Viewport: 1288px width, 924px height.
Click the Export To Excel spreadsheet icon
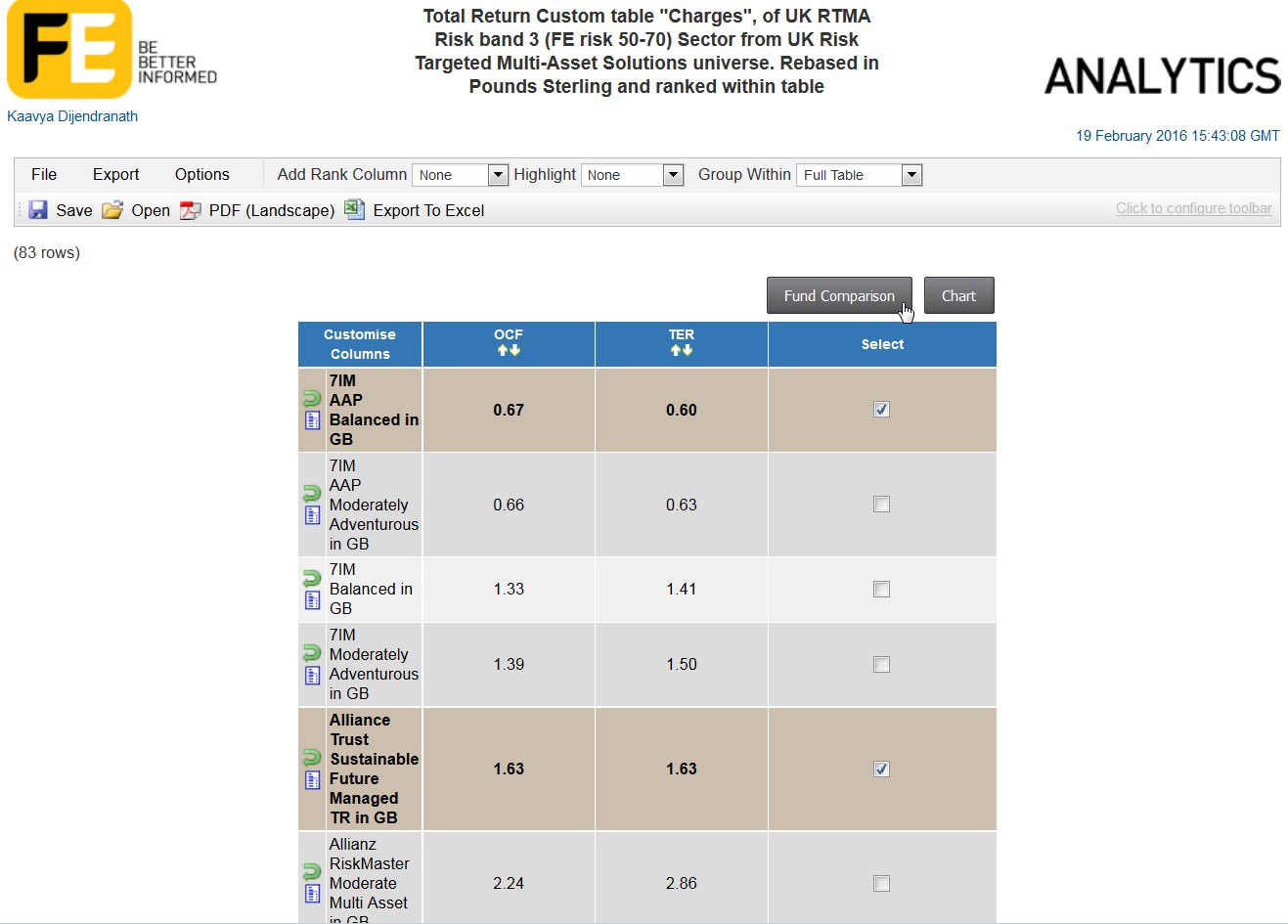tap(354, 209)
